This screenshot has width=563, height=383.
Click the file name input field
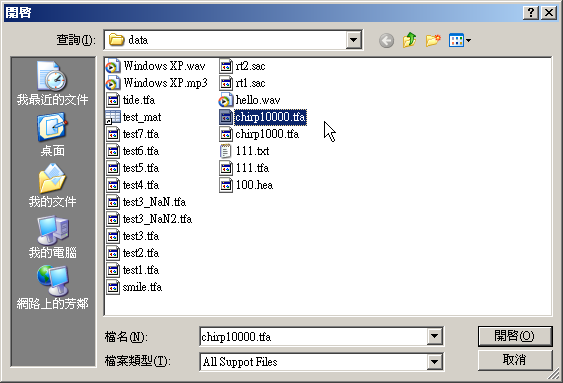(x=313, y=337)
